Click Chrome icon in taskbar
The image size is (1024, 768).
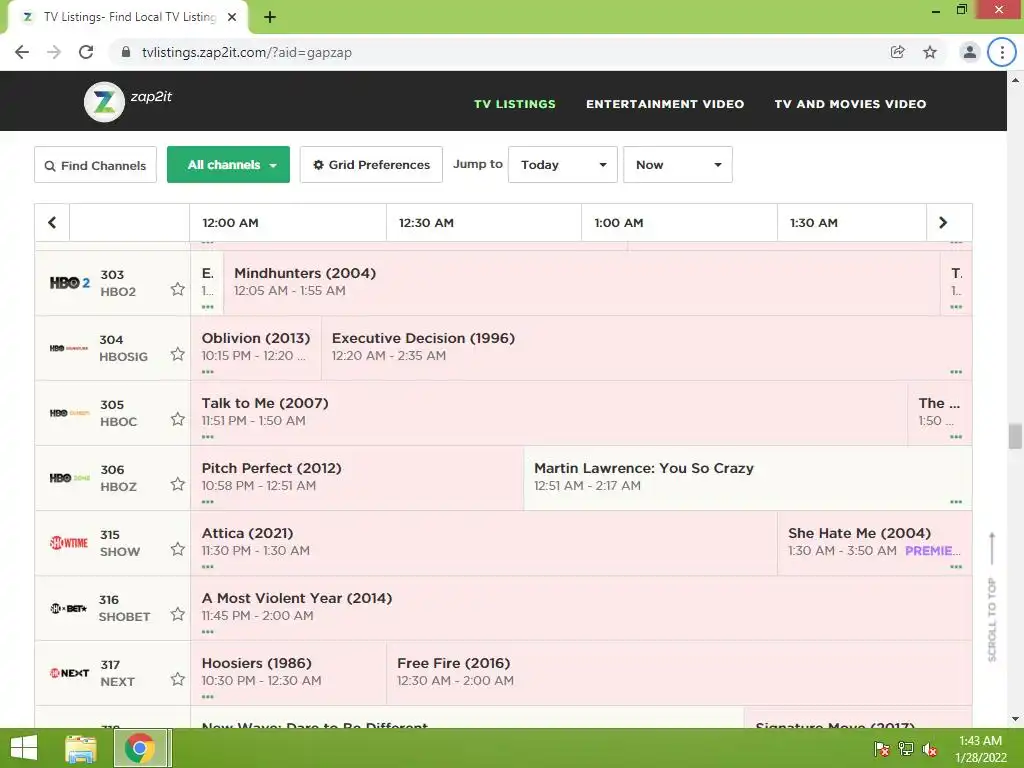coord(140,748)
